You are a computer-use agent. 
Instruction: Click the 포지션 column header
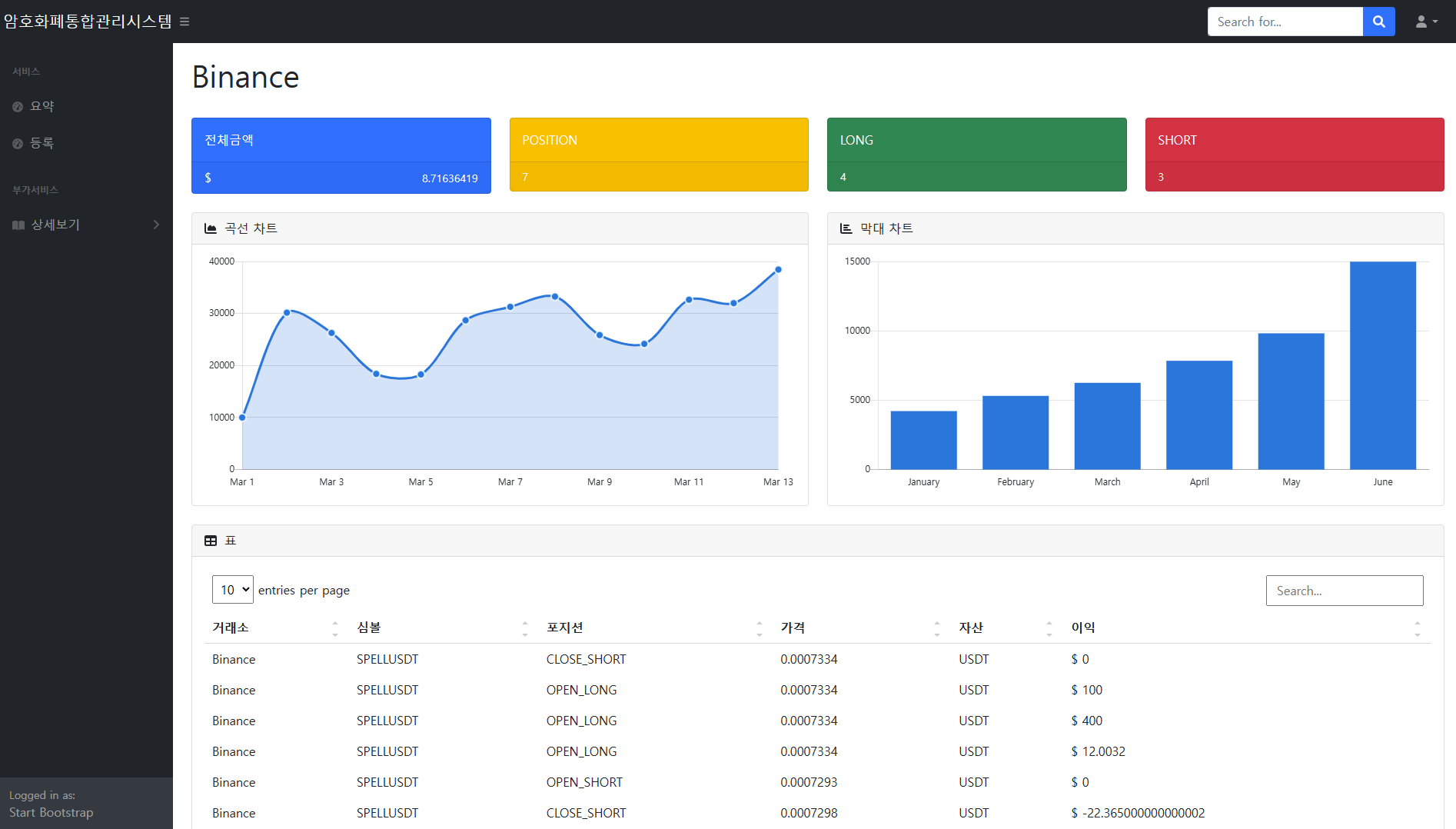coord(656,628)
